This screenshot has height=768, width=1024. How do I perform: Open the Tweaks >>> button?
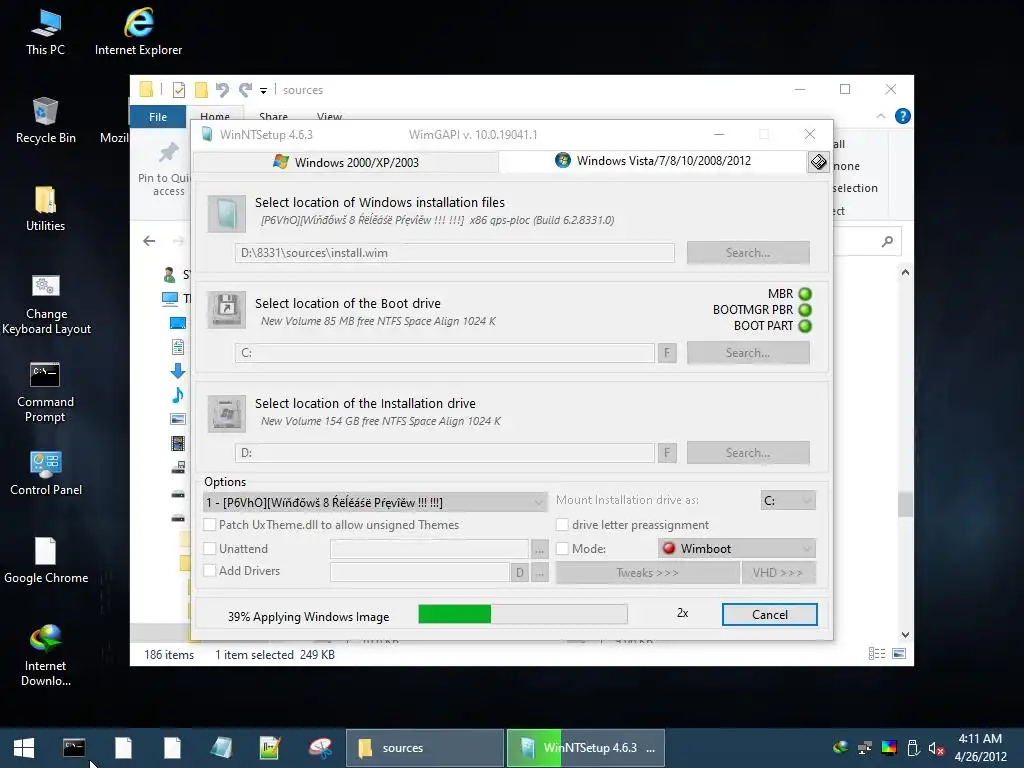[x=647, y=573]
